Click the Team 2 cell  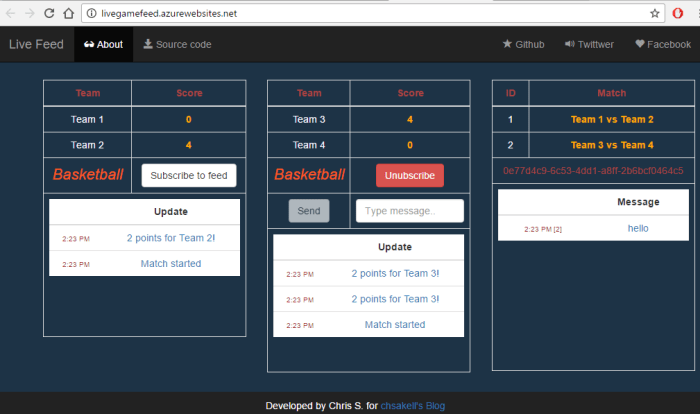[88, 145]
